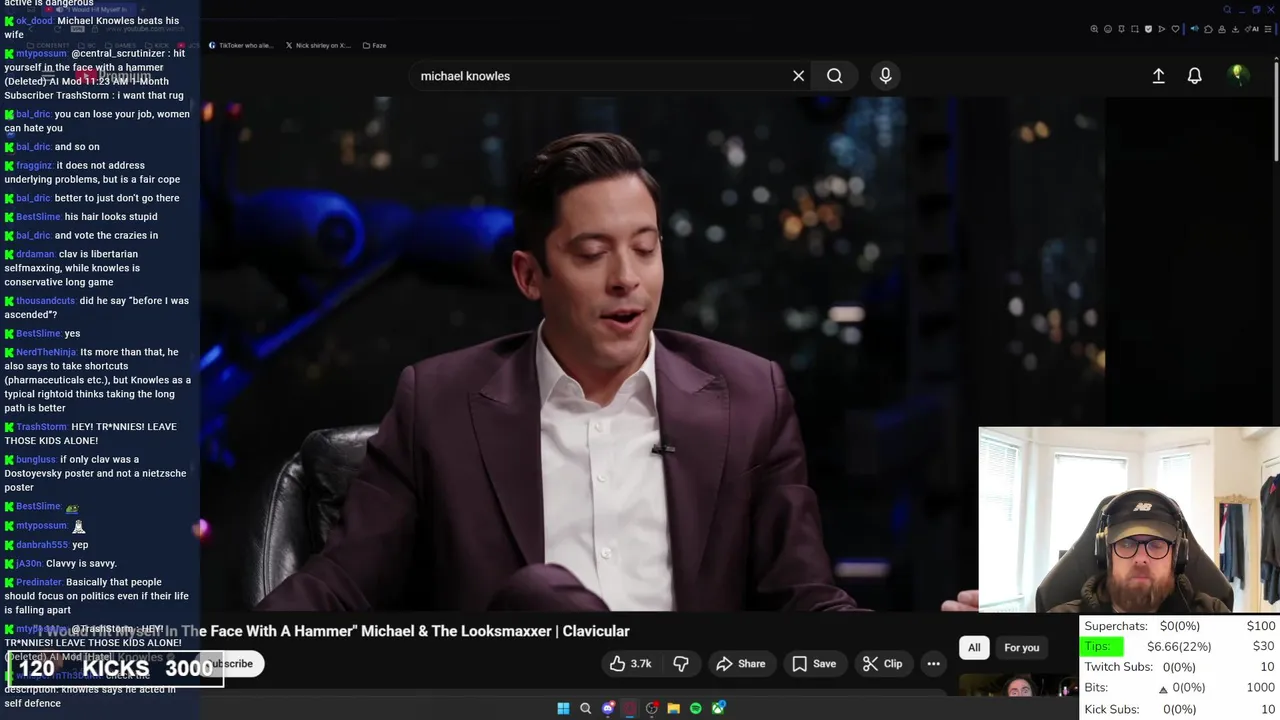The image size is (1280, 720).
Task: Clear the YouTube search box text
Action: [798, 76]
